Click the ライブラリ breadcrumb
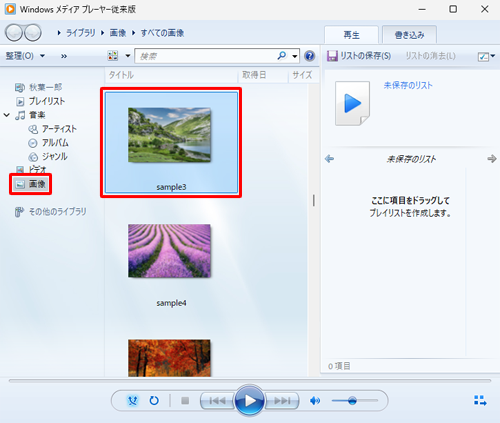 point(81,33)
